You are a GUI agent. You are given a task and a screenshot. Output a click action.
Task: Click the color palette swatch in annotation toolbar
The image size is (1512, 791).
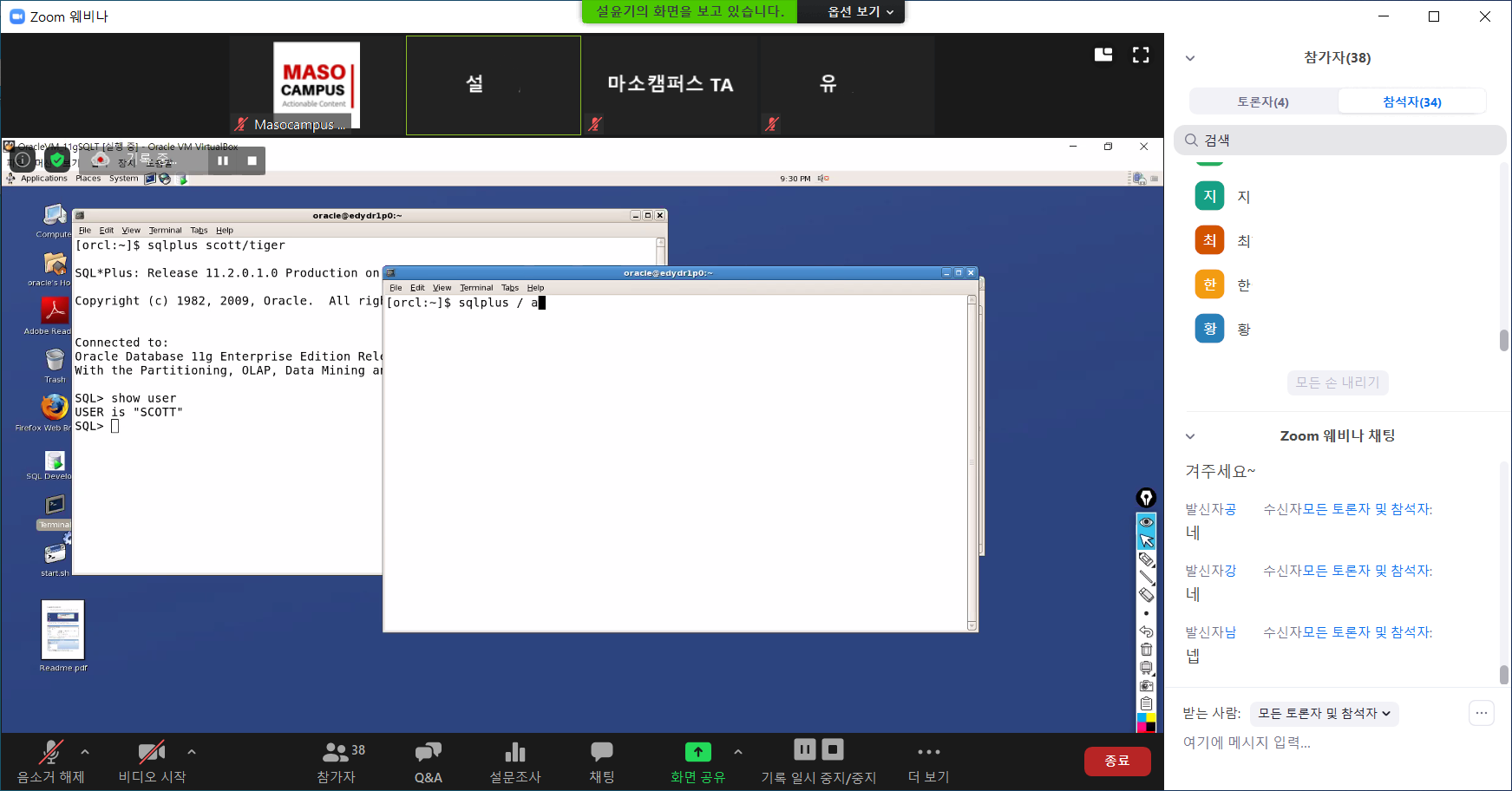click(1146, 722)
